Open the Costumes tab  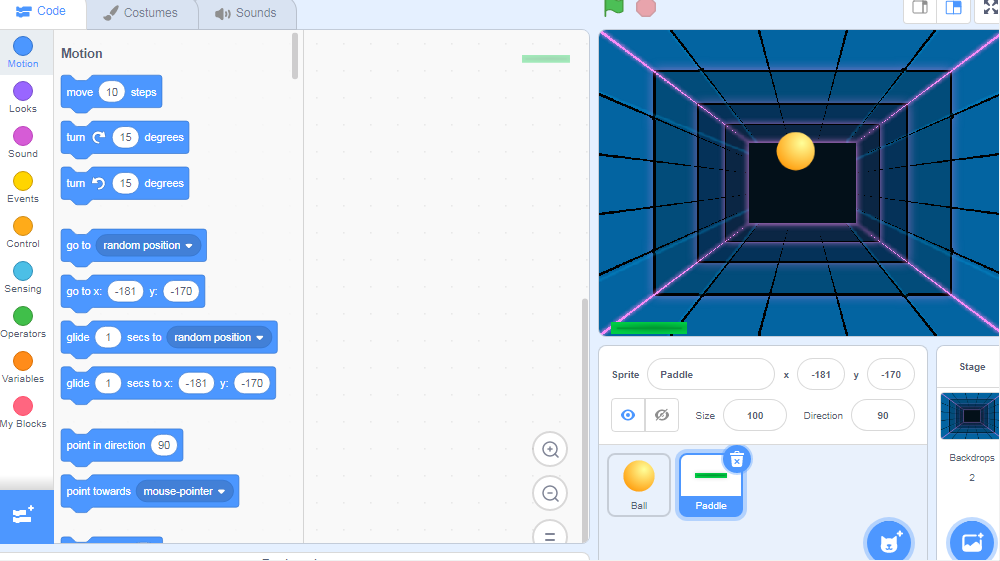142,13
